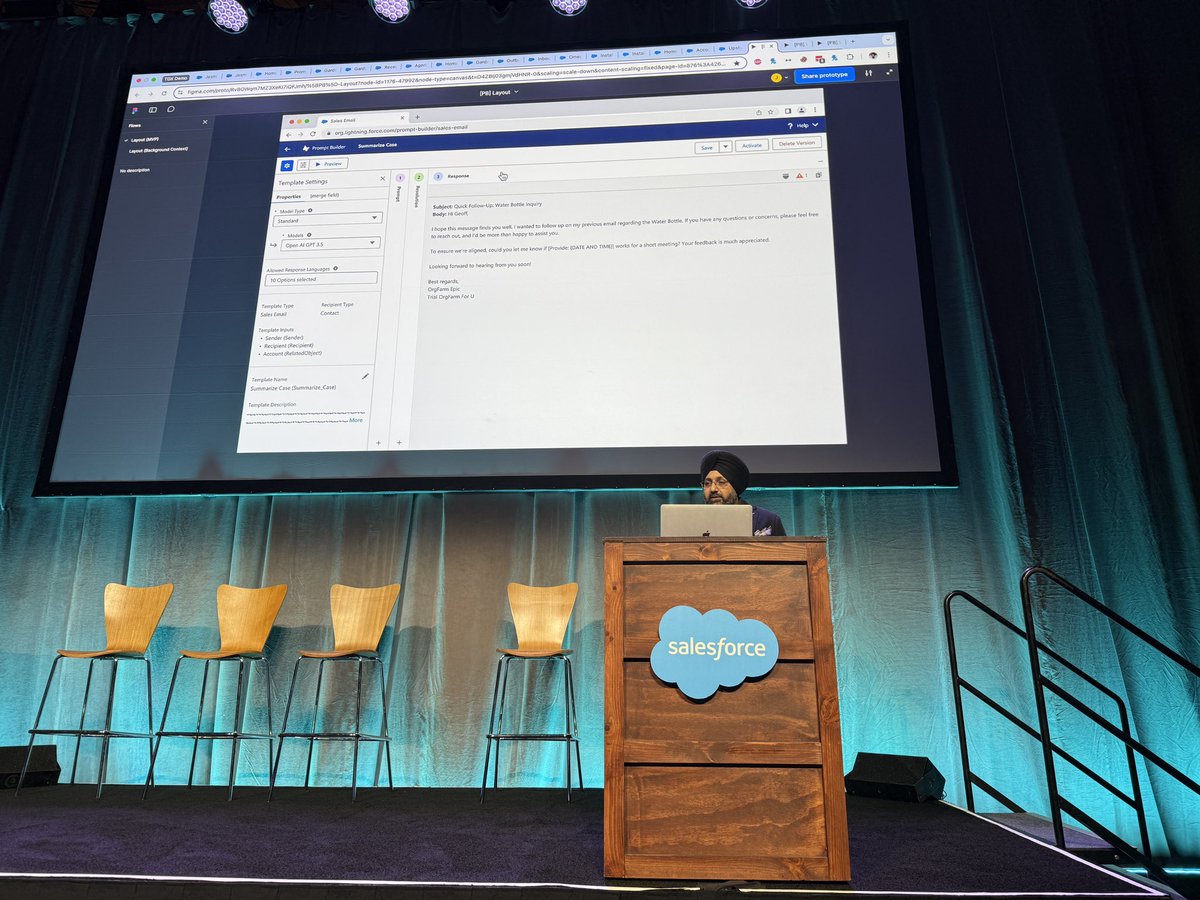The width and height of the screenshot is (1200, 900).
Task: Click the layout icon beside Preview button
Action: coord(303,164)
